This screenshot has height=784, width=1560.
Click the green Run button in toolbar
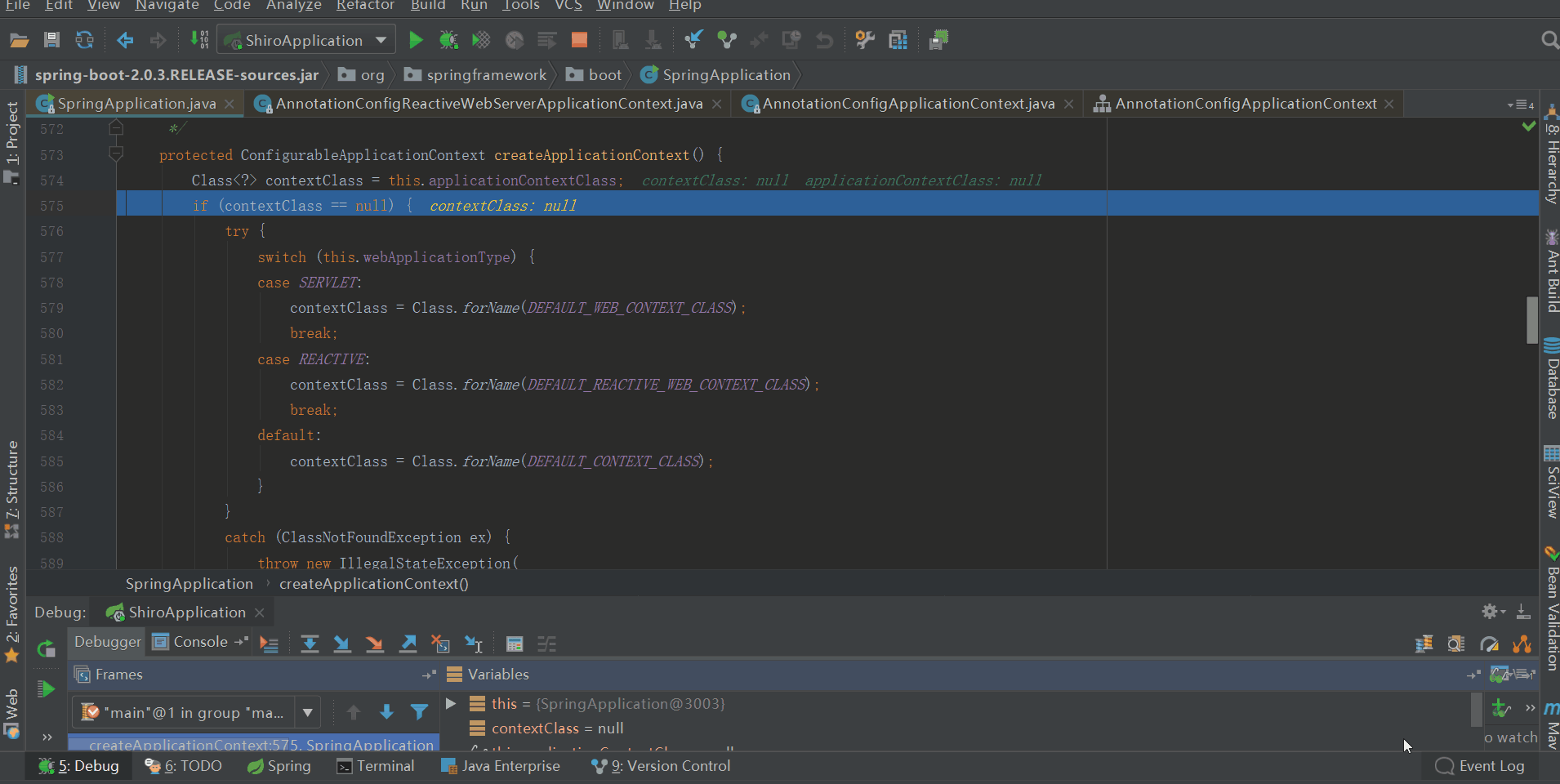coord(415,40)
